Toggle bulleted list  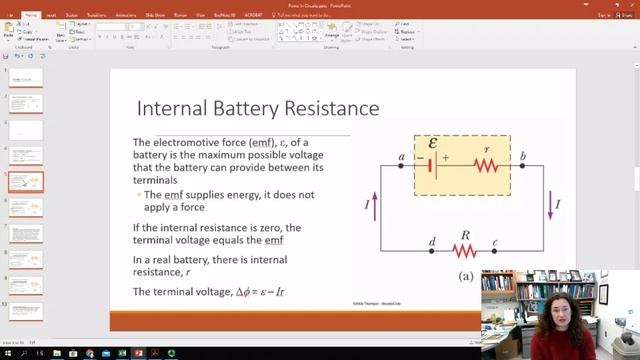coord(177,27)
